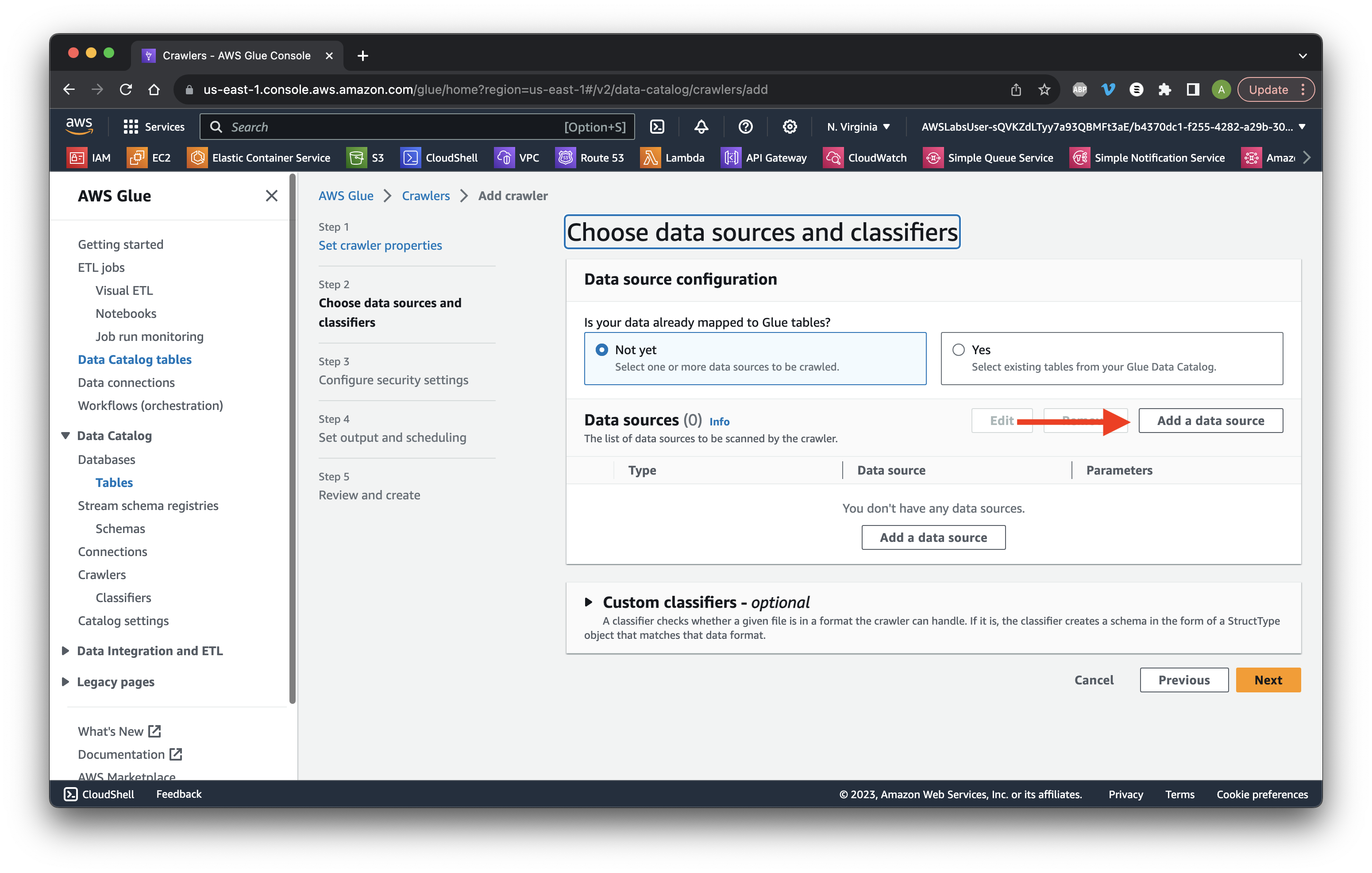Launch CloudShell terminal icon in header

pos(657,127)
